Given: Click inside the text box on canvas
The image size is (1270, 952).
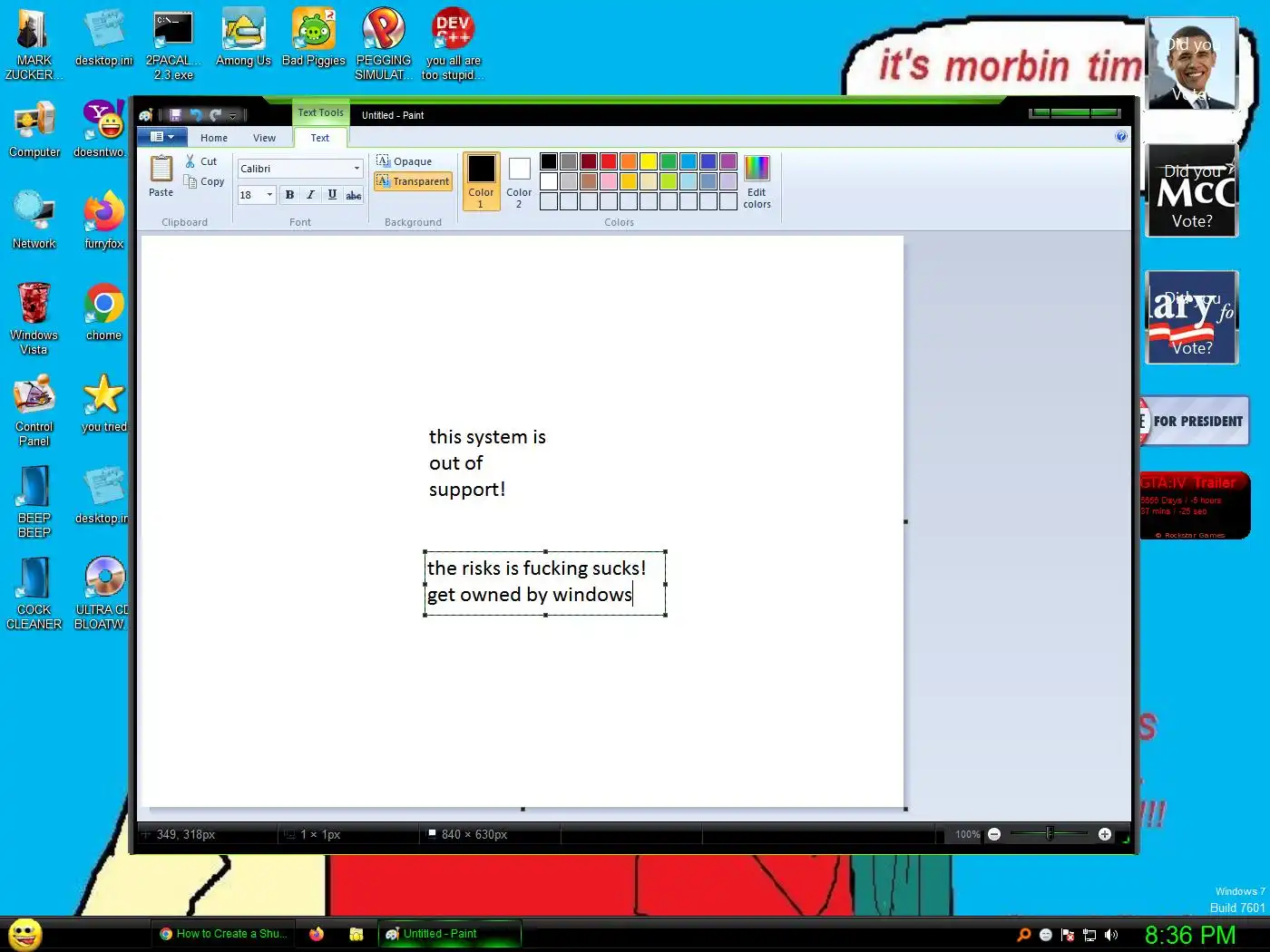Looking at the screenshot, I should [544, 582].
